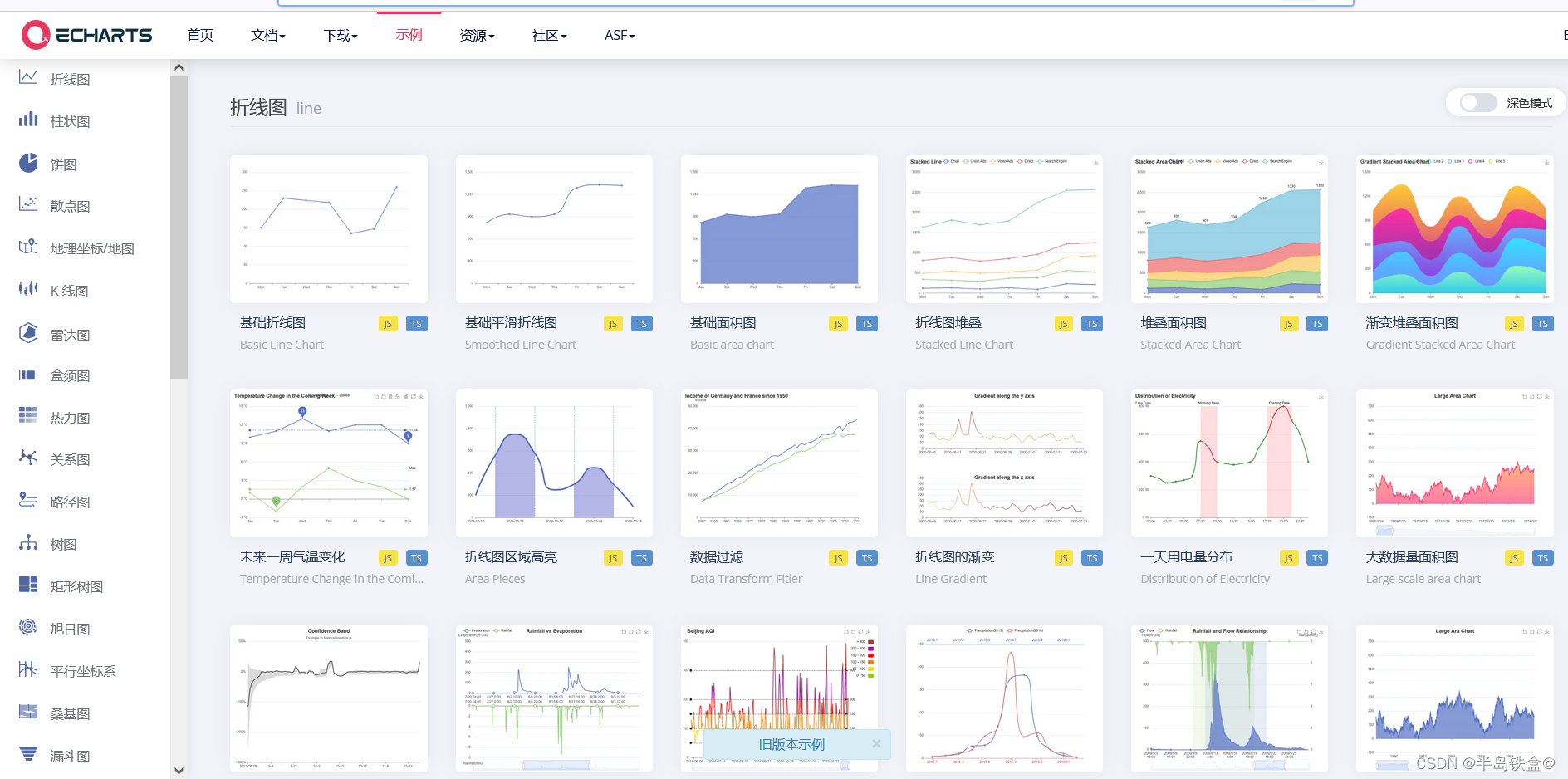Click the sidebar scrollbar up arrow

coord(179,67)
